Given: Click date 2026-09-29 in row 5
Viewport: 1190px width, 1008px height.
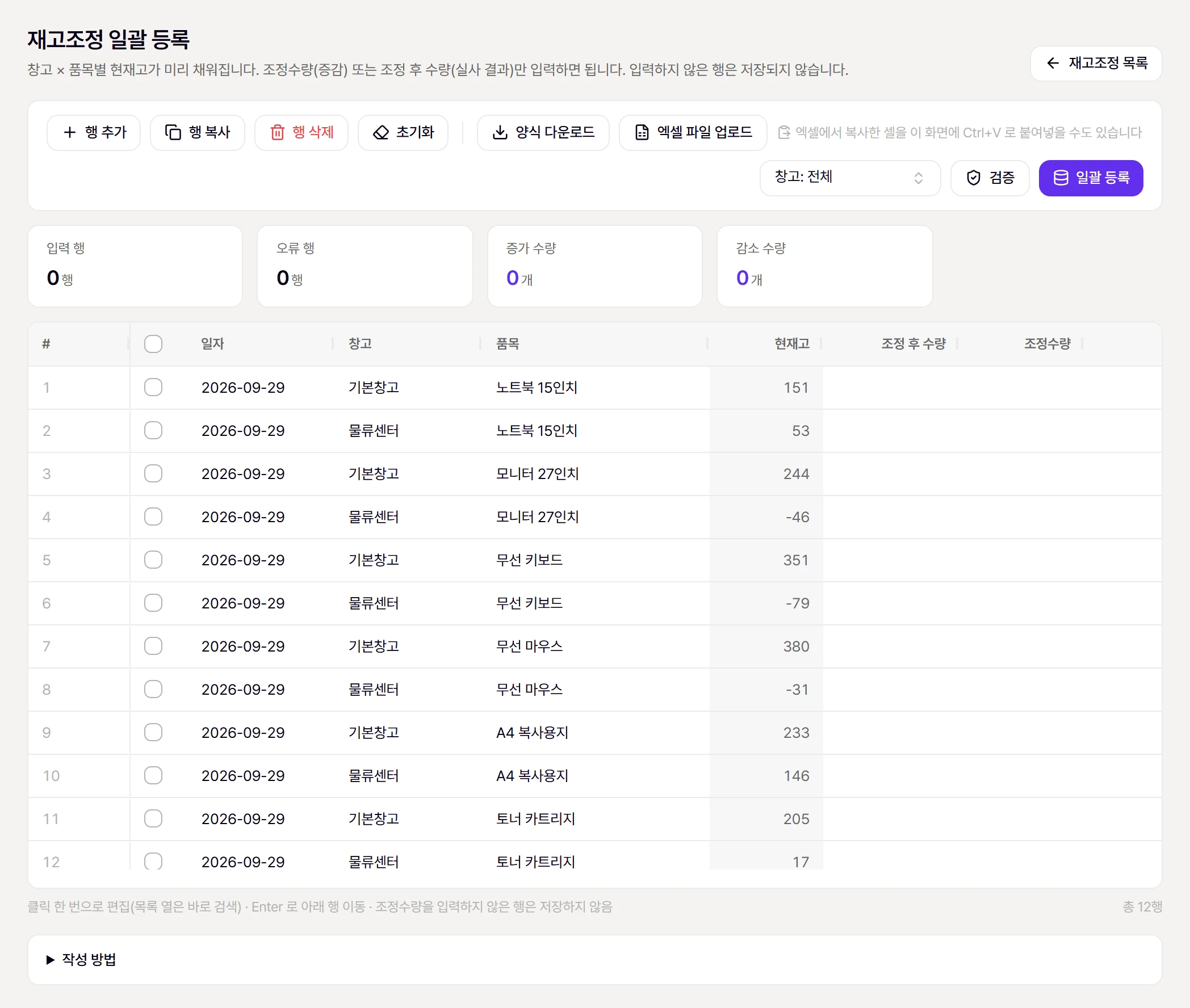Looking at the screenshot, I should click(243, 560).
